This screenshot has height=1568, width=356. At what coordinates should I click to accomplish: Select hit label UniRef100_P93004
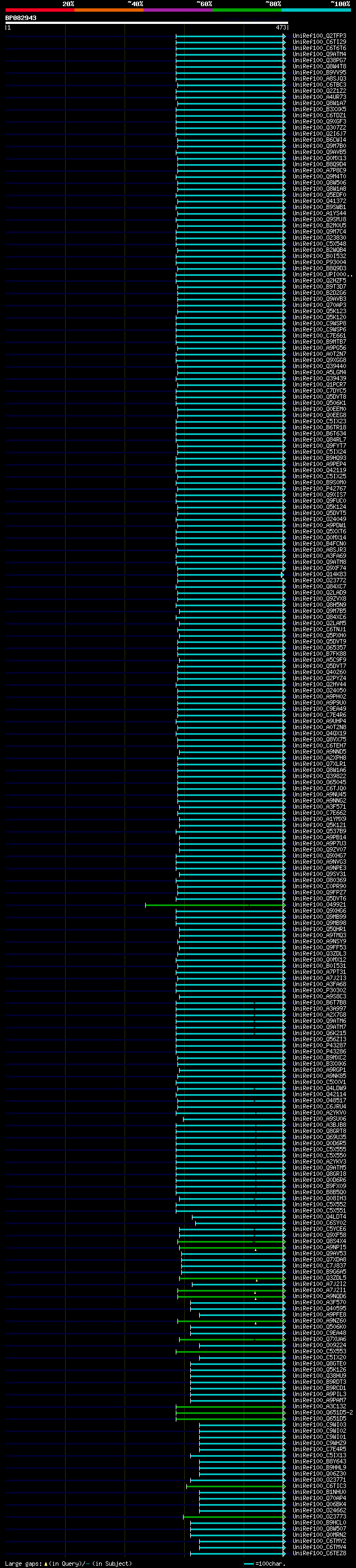coord(319,263)
